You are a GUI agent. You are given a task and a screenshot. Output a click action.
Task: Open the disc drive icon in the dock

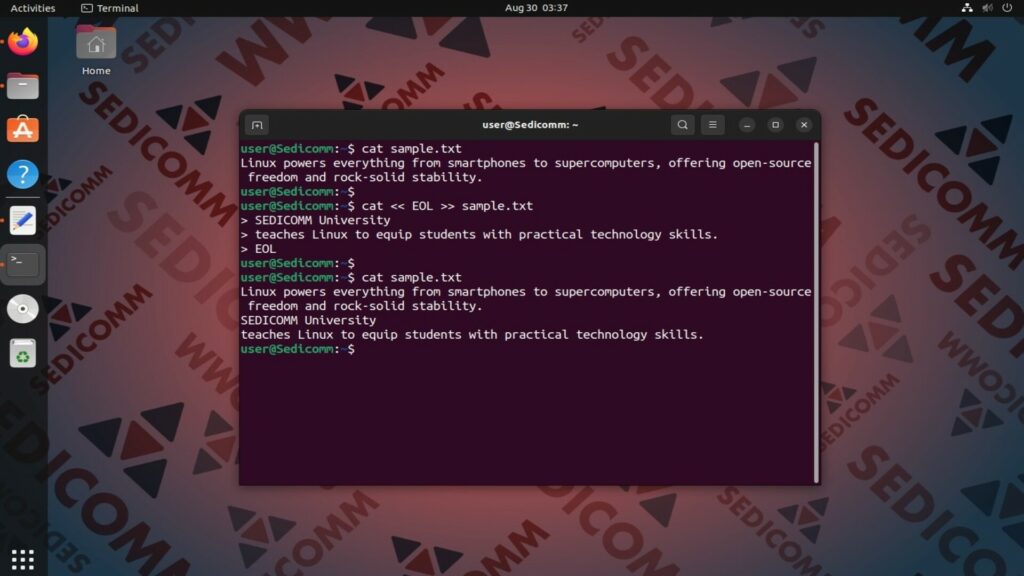(x=23, y=309)
